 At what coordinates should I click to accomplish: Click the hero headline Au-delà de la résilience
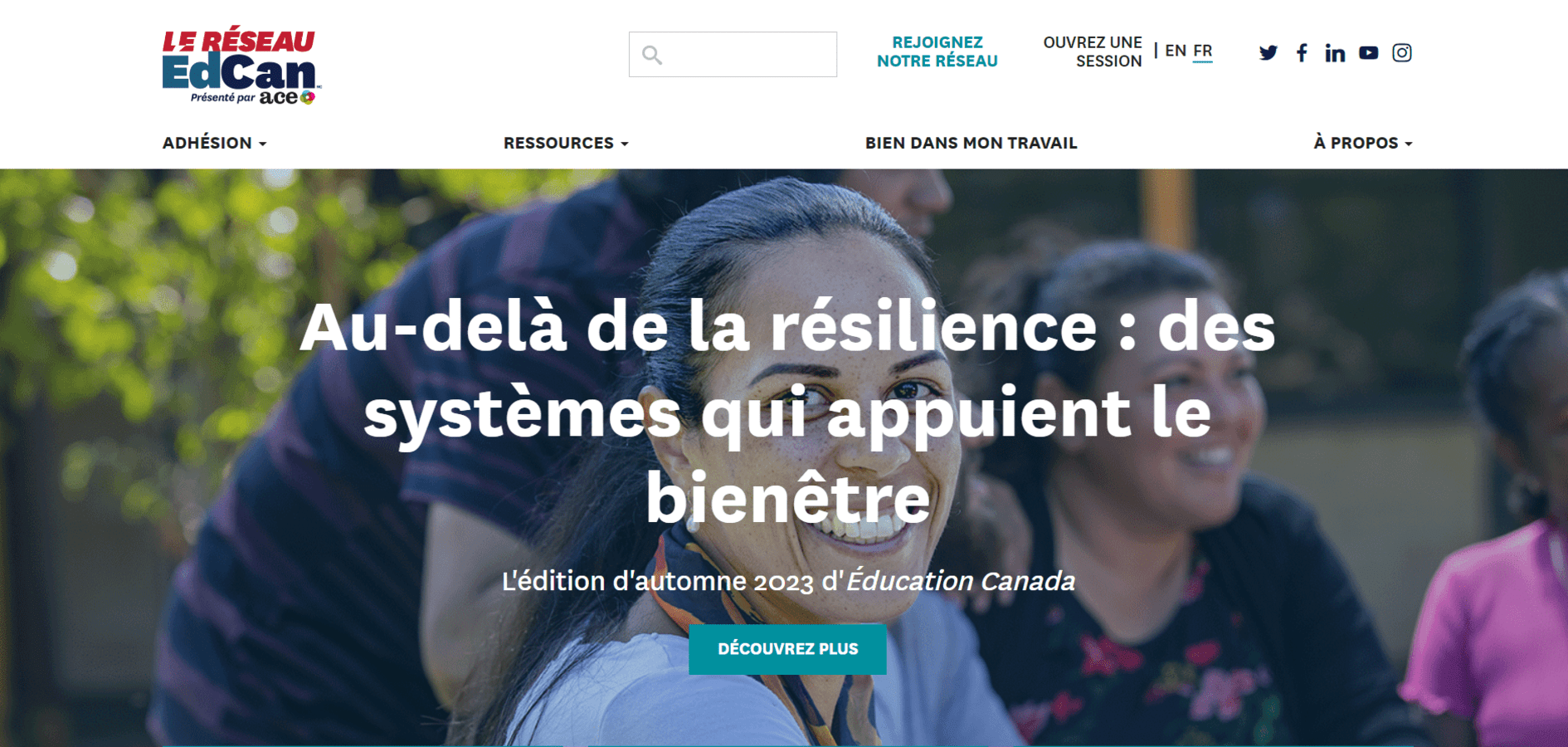click(x=787, y=413)
